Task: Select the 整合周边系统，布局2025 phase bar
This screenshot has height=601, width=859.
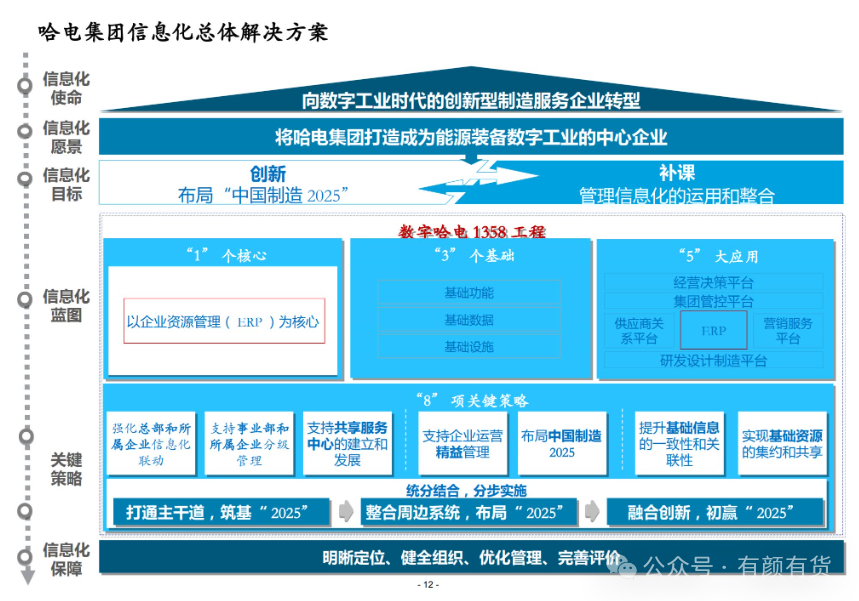Action: [469, 512]
